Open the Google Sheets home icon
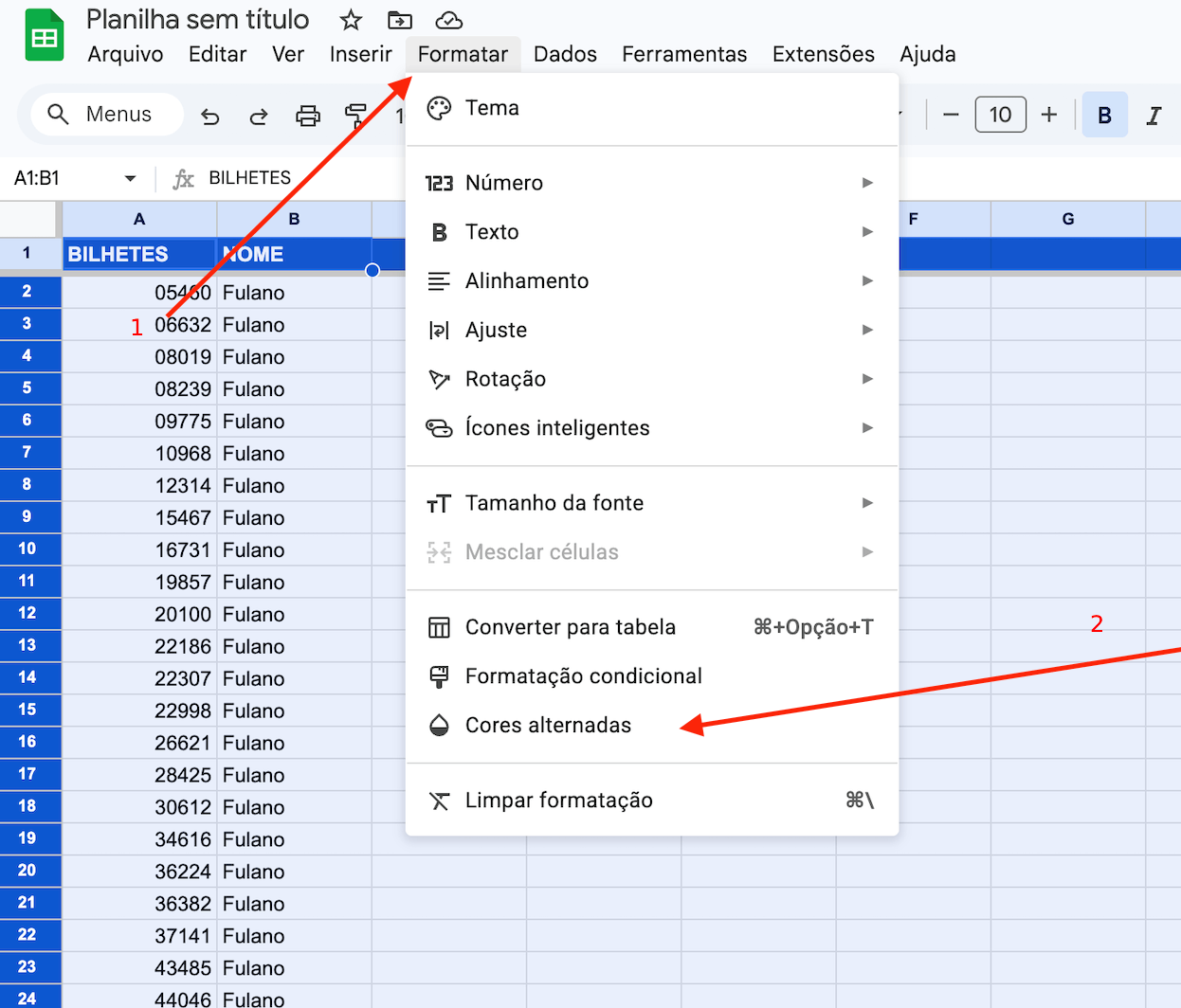This screenshot has height=1008, width=1181. point(45,36)
